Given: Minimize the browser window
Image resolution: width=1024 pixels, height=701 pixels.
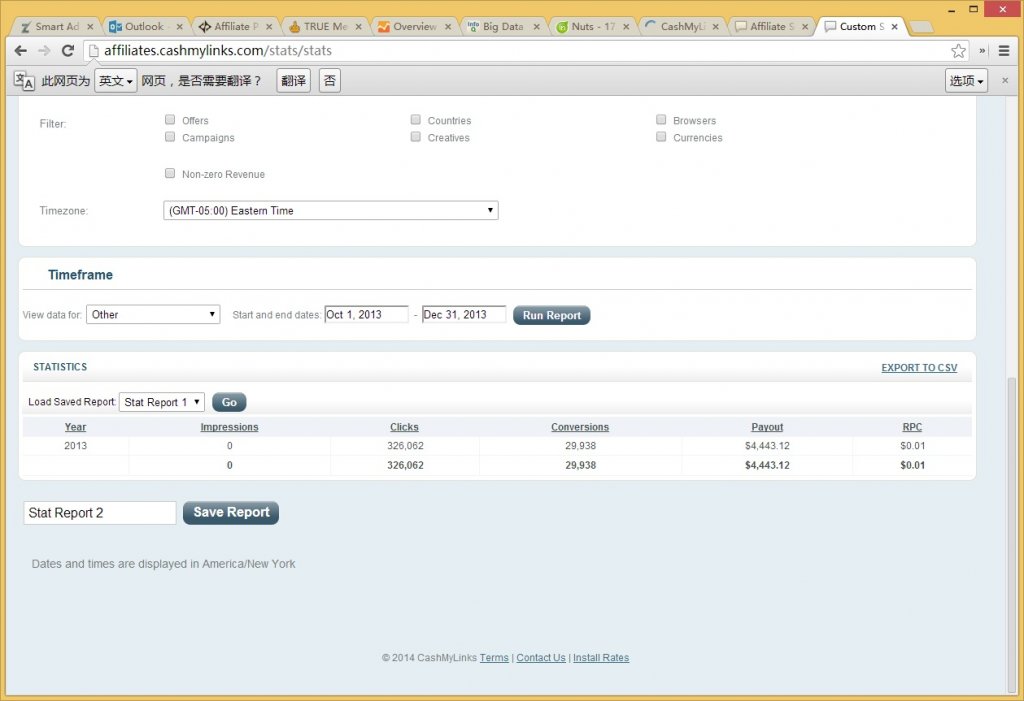Looking at the screenshot, I should click(952, 9).
